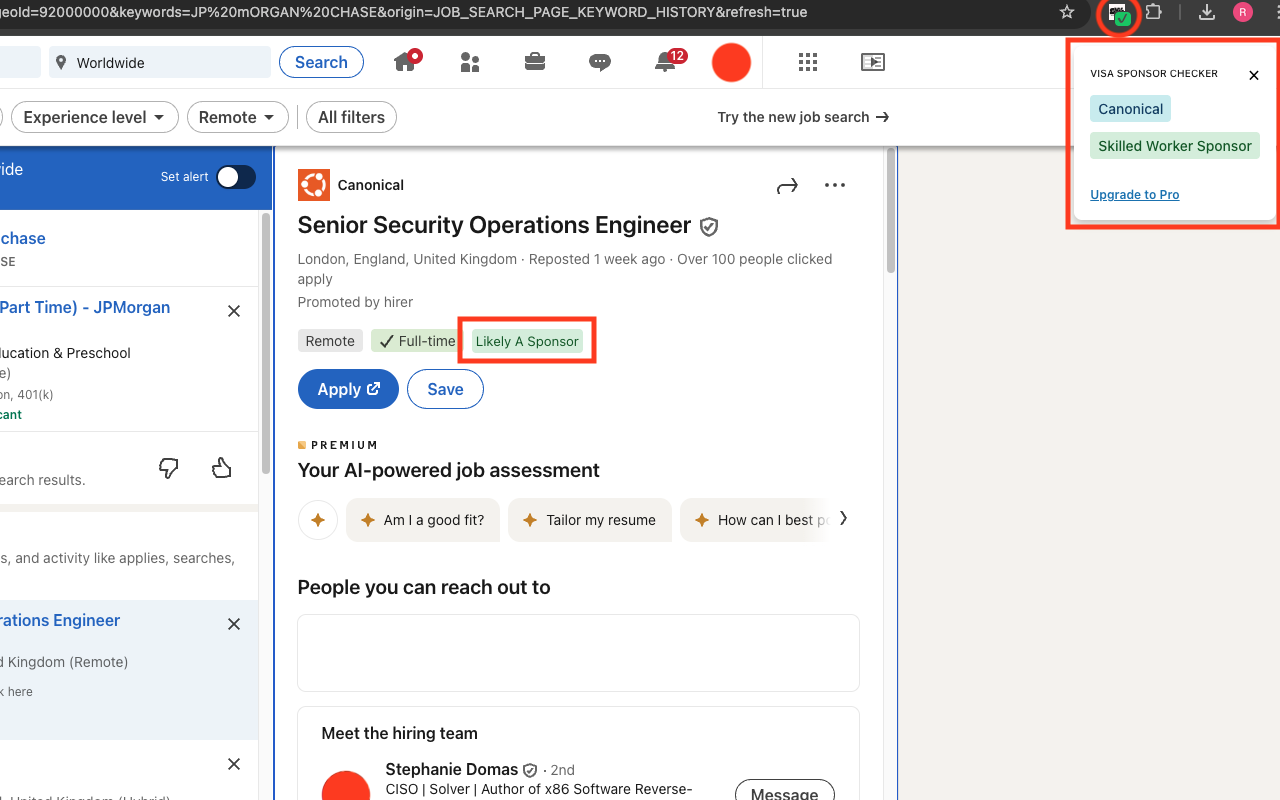The image size is (1280, 800).
Task: Open the For Business apps grid icon
Action: (808, 62)
